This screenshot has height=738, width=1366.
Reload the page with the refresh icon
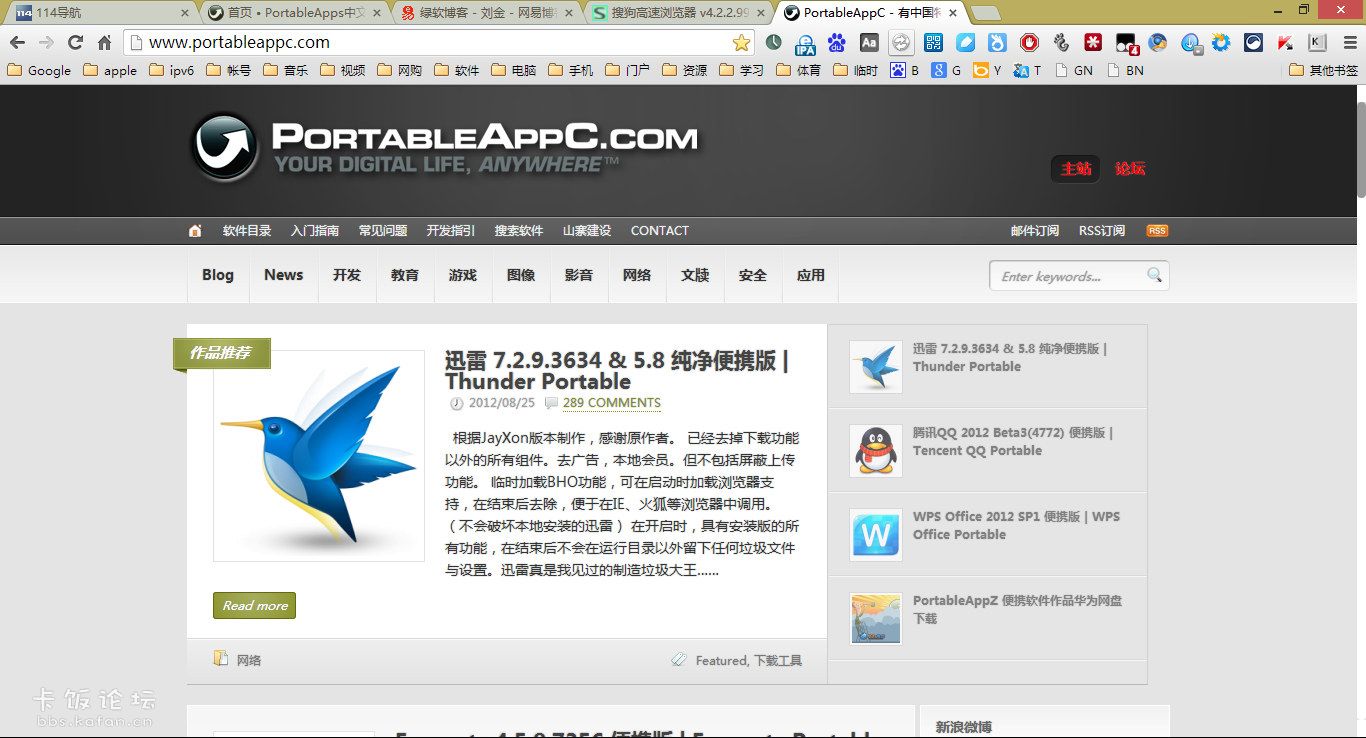point(75,43)
